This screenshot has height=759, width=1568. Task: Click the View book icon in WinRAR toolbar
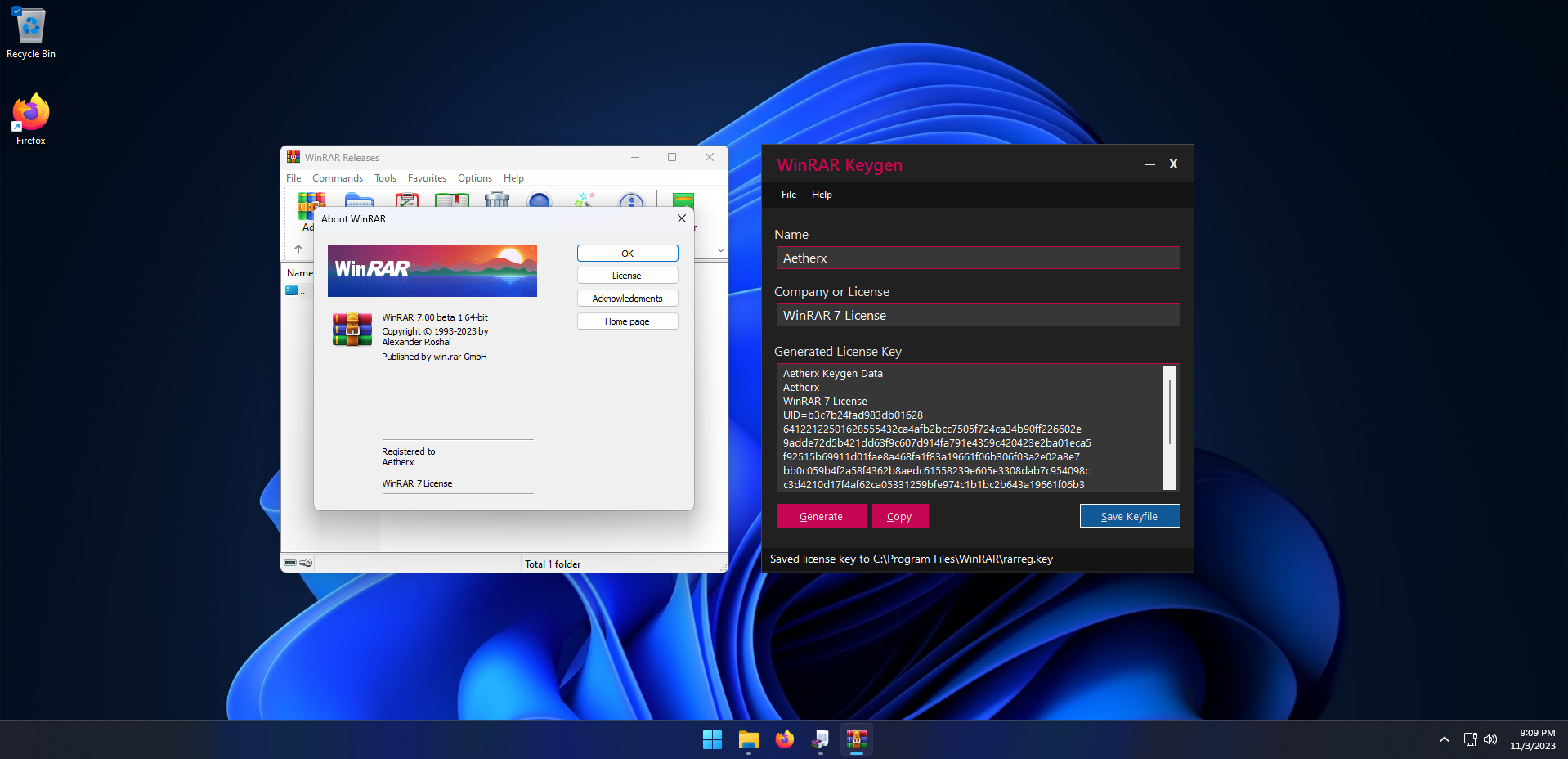pyautogui.click(x=452, y=200)
